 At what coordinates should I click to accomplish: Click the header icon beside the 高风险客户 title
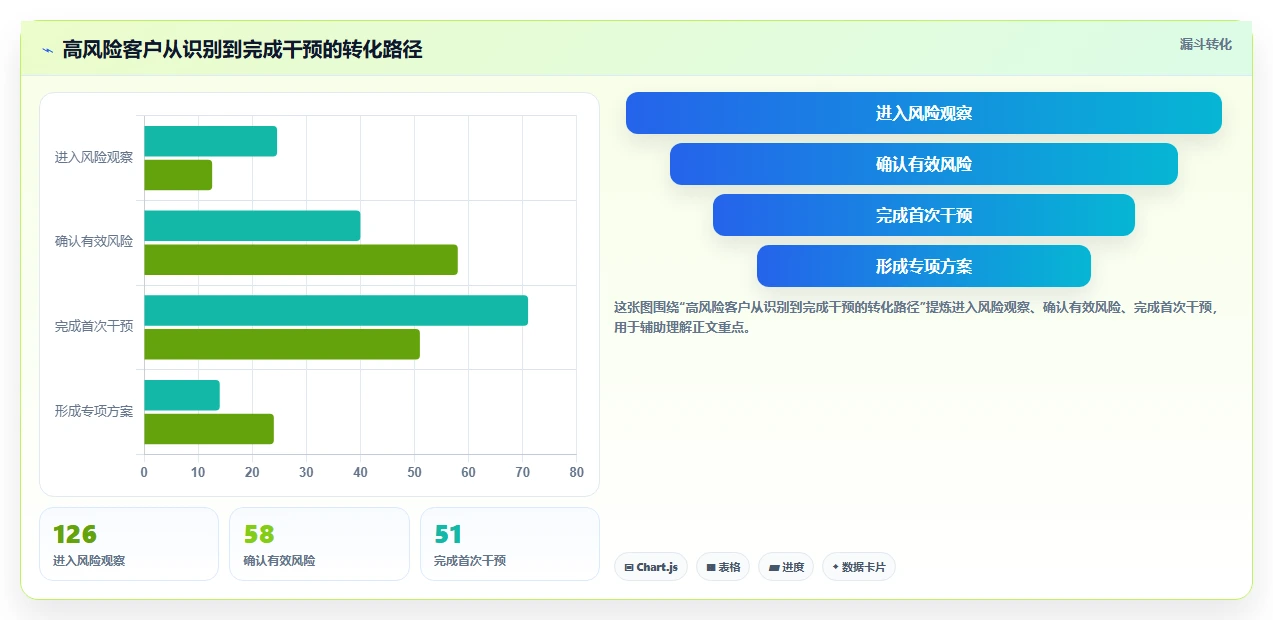click(47, 50)
